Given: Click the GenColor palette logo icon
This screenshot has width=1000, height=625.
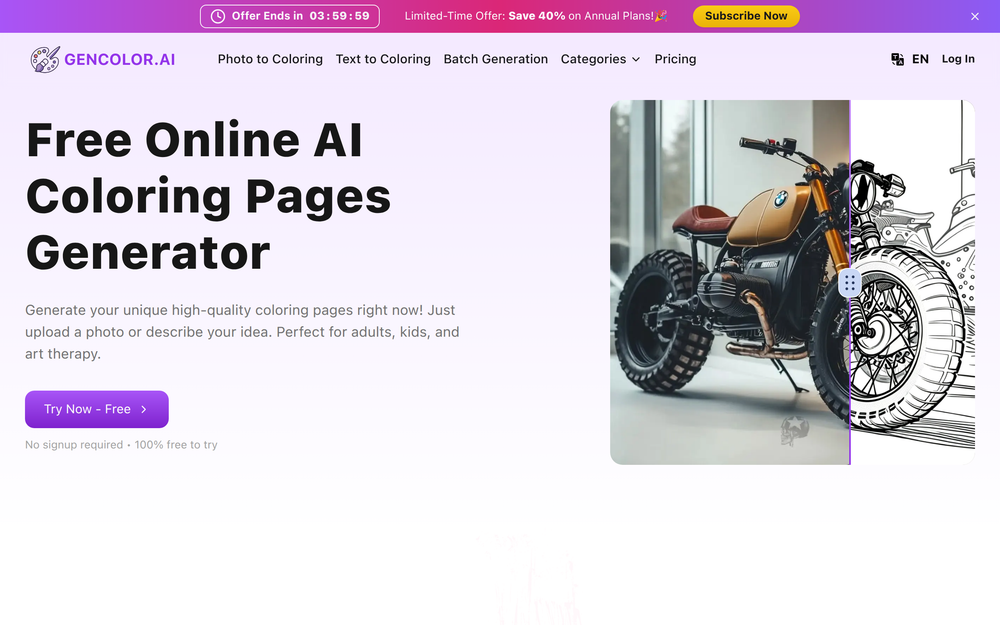Looking at the screenshot, I should tap(45, 59).
